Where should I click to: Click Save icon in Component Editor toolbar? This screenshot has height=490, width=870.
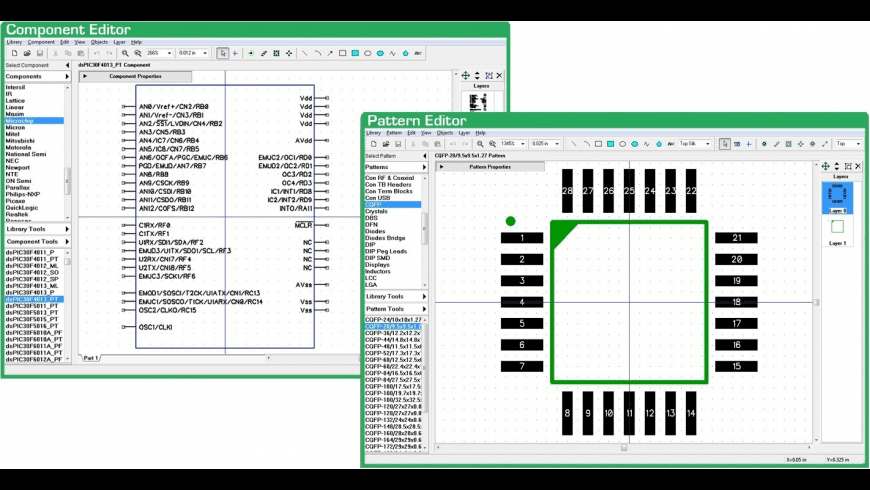pyautogui.click(x=40, y=53)
